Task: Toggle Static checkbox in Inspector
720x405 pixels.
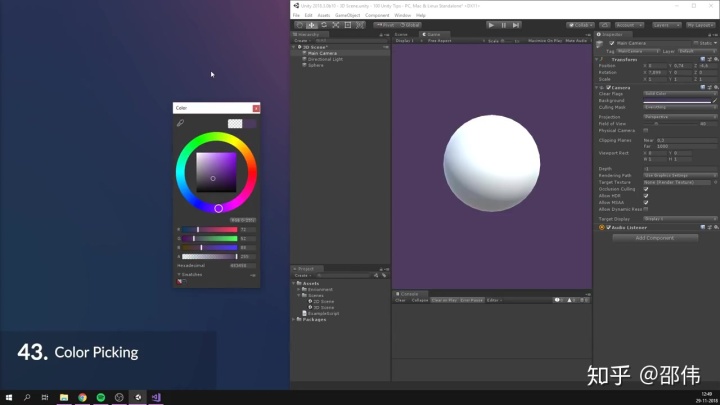Action: pos(696,43)
